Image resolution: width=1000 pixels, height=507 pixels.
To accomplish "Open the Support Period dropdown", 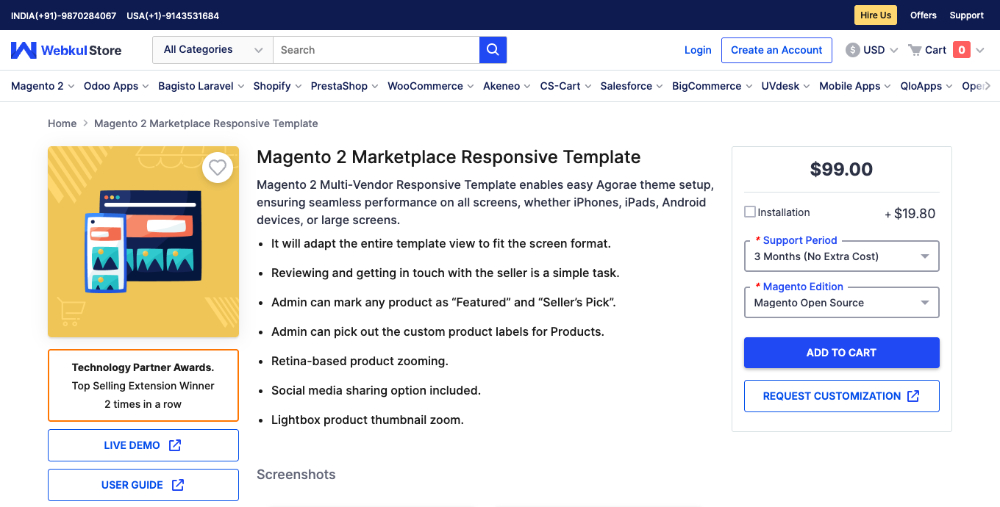I will (841, 256).
